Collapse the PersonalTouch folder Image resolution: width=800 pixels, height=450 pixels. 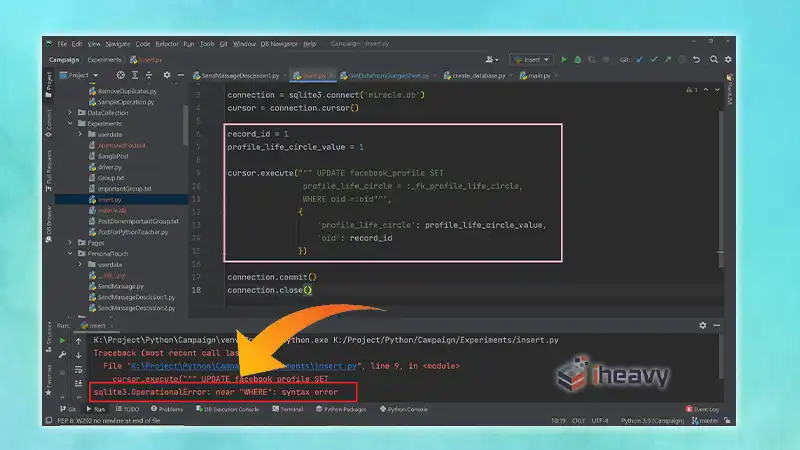click(x=70, y=254)
